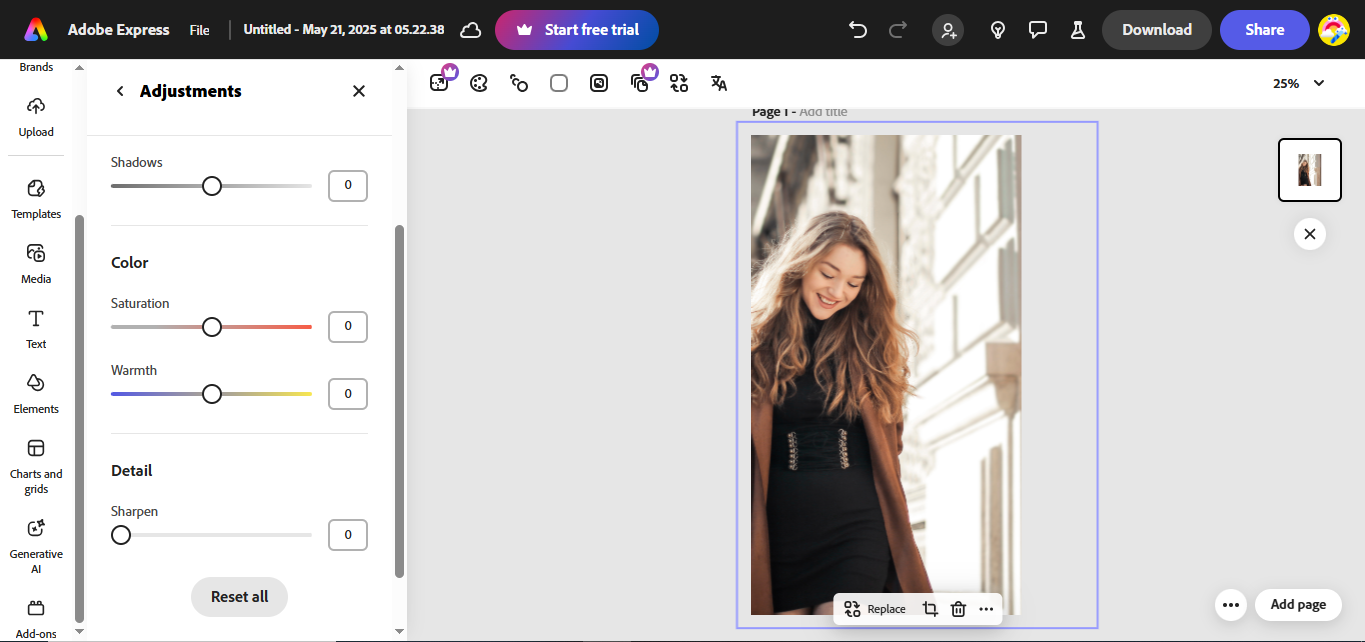This screenshot has width=1365, height=642.
Task: Open the File menu
Action: (199, 29)
